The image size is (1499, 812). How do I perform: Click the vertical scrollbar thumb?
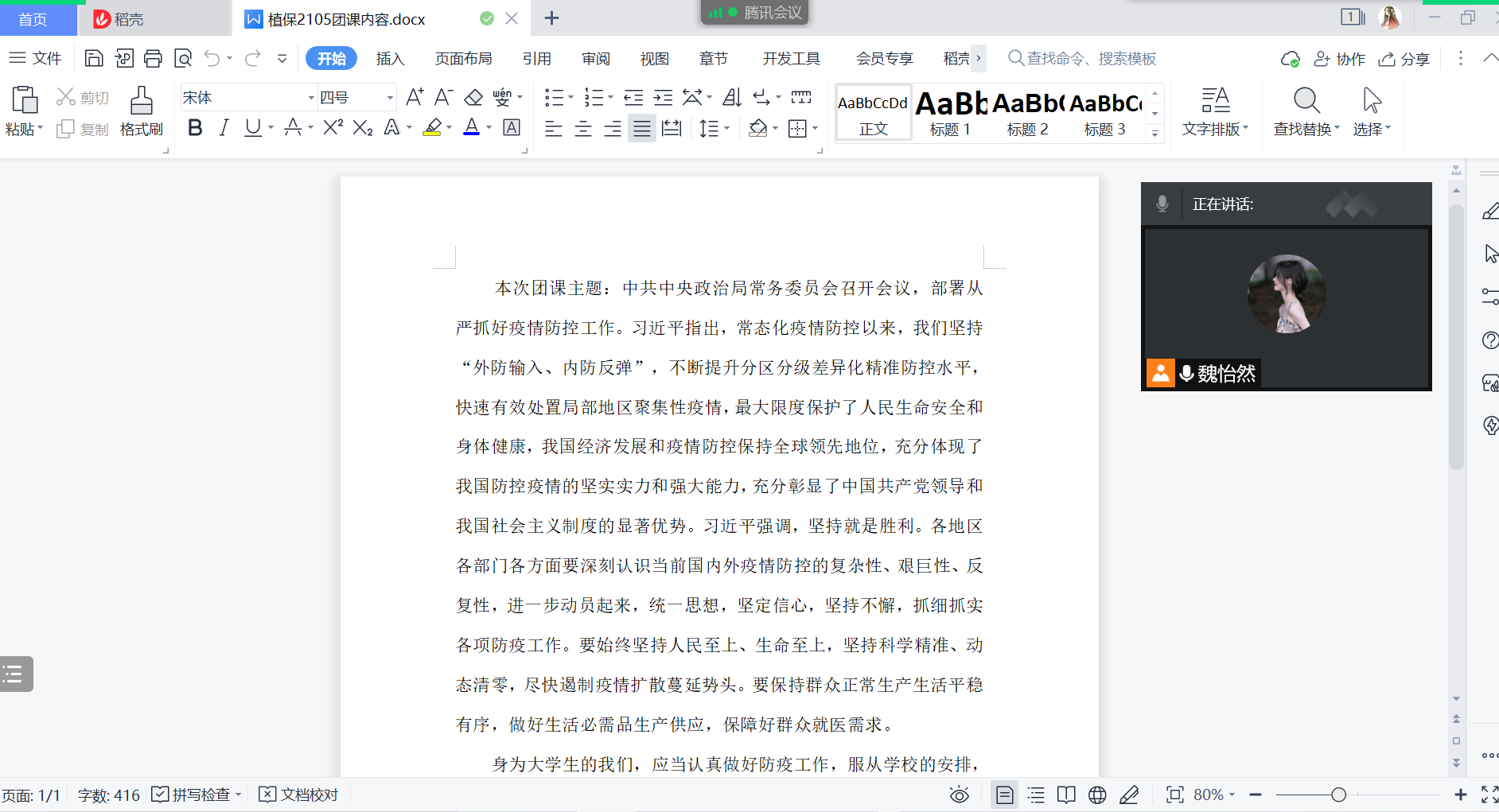click(x=1456, y=338)
